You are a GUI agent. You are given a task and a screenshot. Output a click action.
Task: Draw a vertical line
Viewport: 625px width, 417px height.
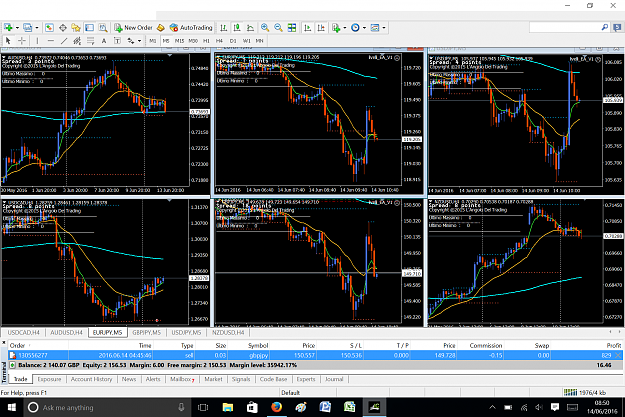tap(37, 41)
